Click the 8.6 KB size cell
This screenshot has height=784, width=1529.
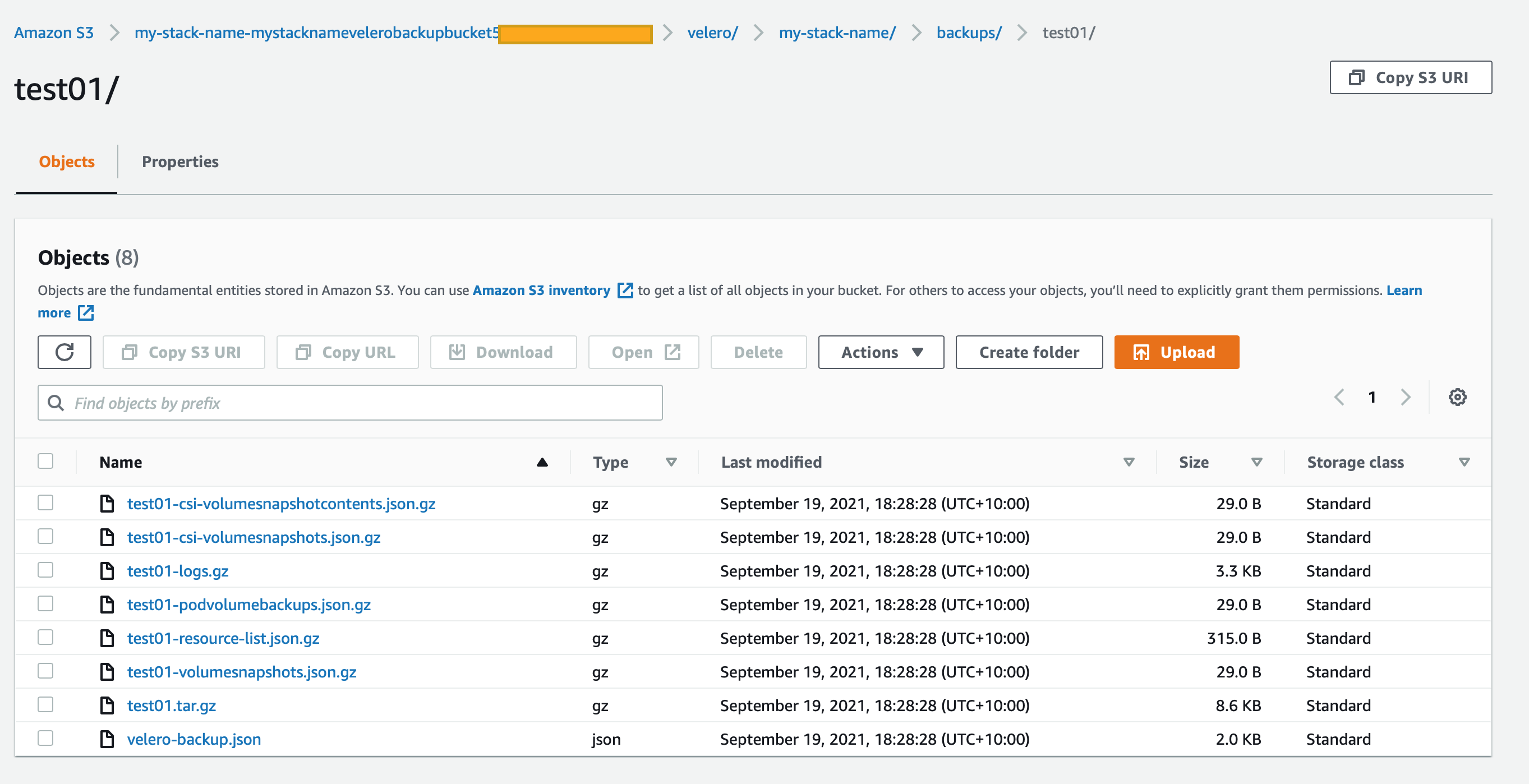pyautogui.click(x=1238, y=705)
